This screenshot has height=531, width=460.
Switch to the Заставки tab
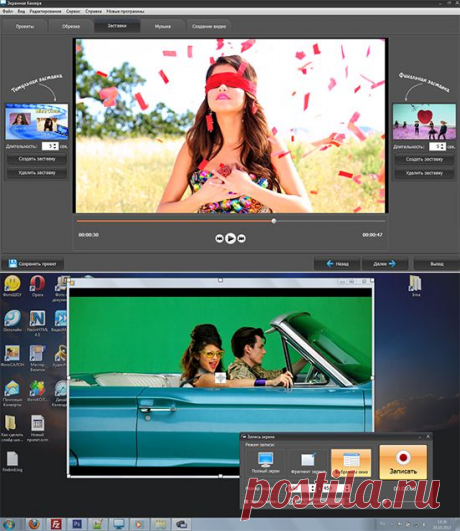click(117, 26)
